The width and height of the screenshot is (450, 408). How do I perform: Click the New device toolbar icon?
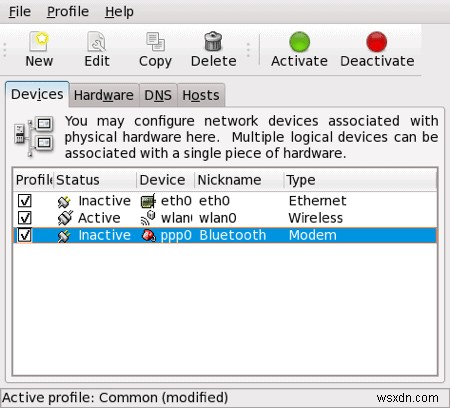(x=39, y=41)
